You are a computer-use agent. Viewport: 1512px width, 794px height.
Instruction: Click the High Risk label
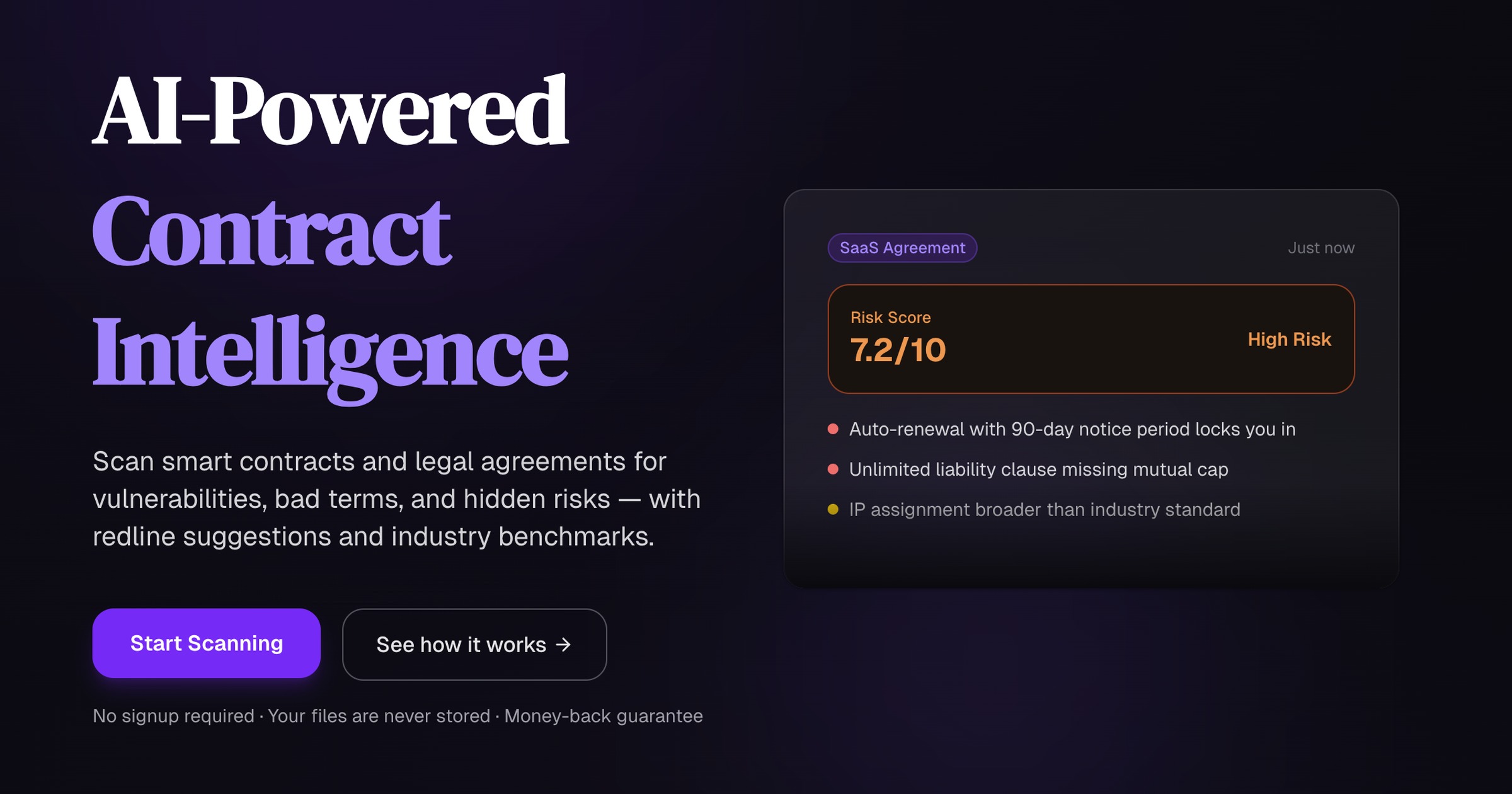[1289, 339]
